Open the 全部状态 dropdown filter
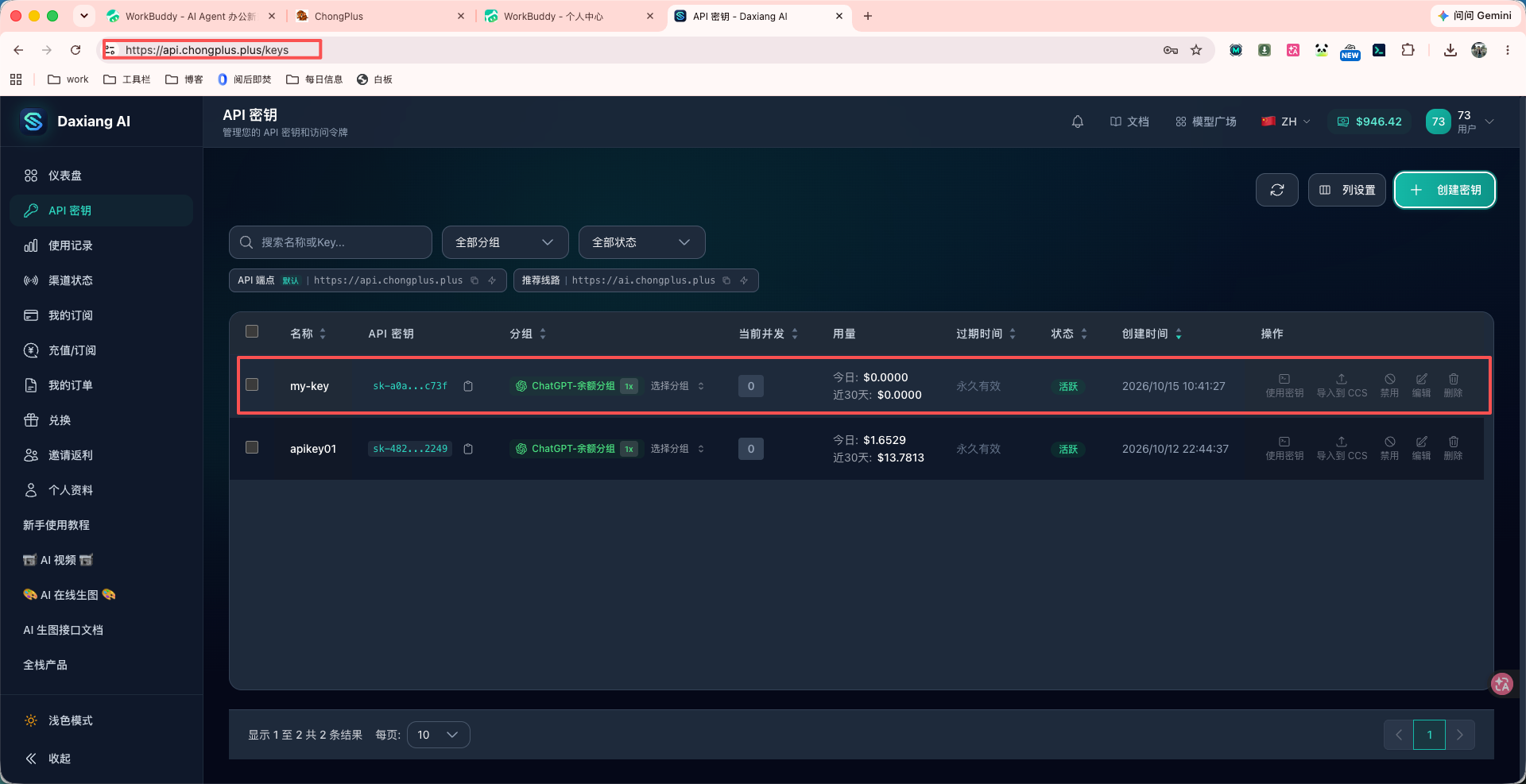This screenshot has height=784, width=1526. click(x=641, y=242)
